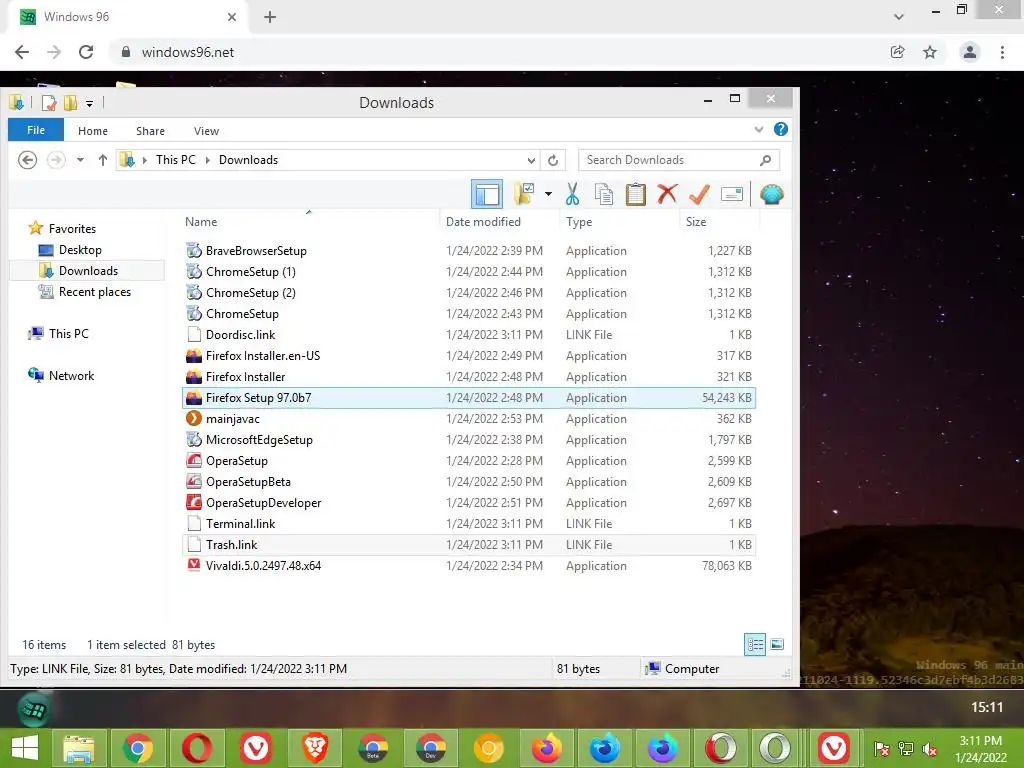Open Customize Quick Access Toolbar dropdown

point(89,103)
